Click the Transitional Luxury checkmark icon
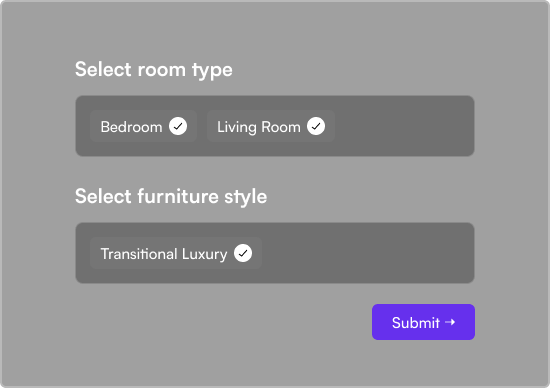 (x=243, y=253)
